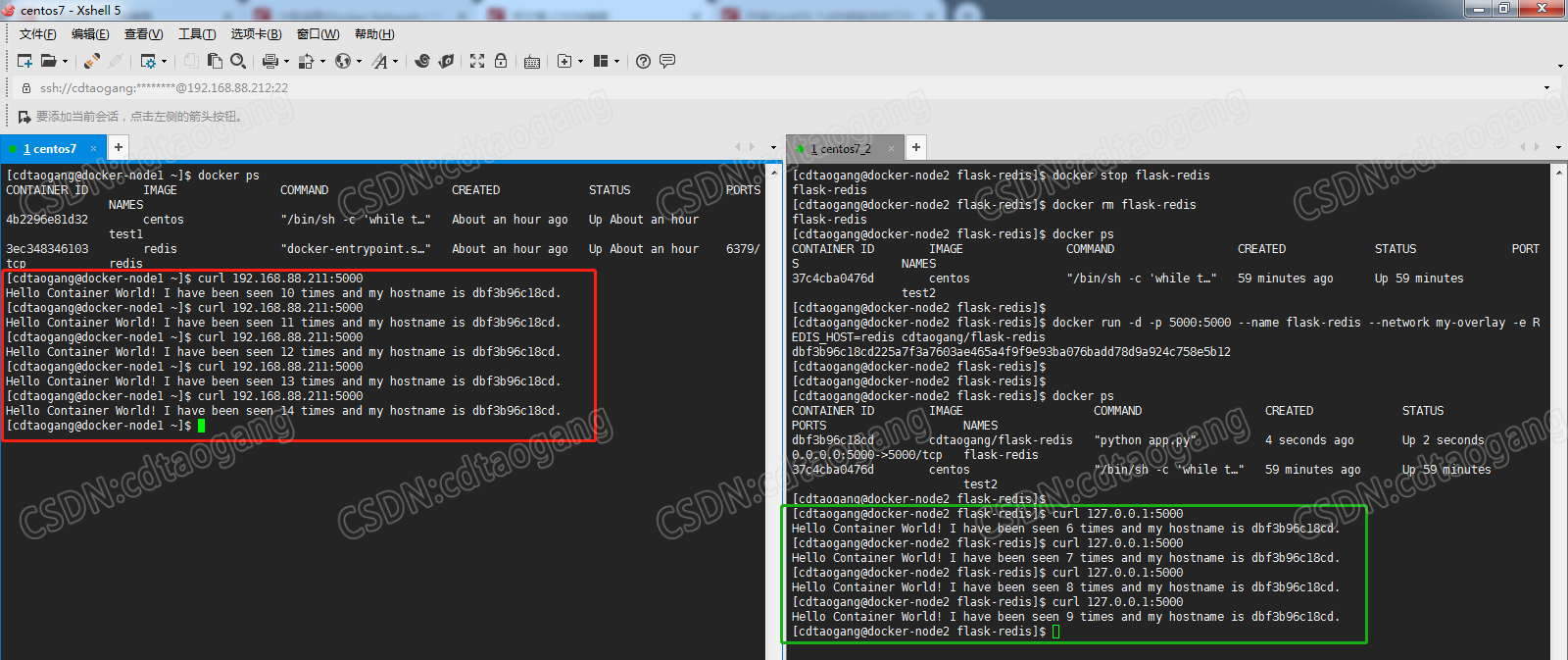Viewport: 1568px width, 660px height.
Task: Click the right pane vertical scrollbar
Action: pyautogui.click(x=1559, y=412)
